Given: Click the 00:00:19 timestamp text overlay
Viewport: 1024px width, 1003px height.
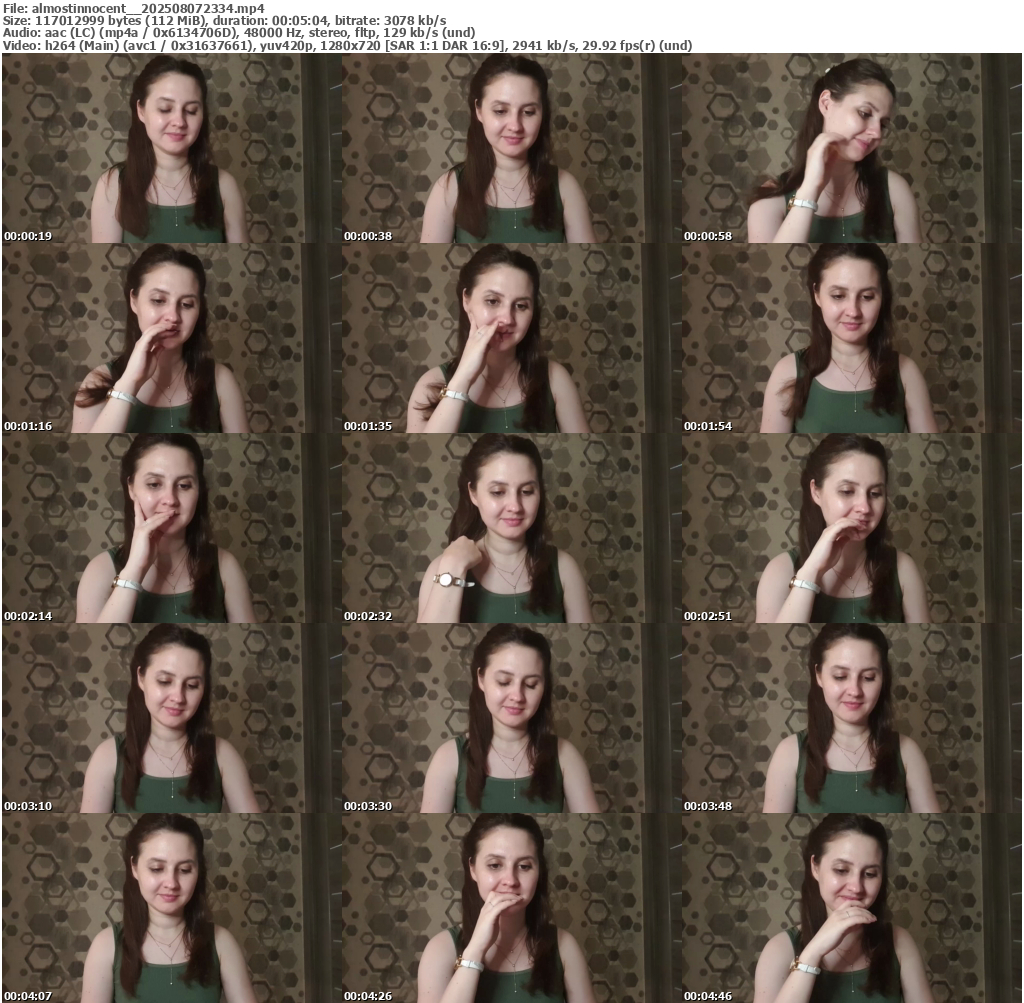Looking at the screenshot, I should 28,236.
